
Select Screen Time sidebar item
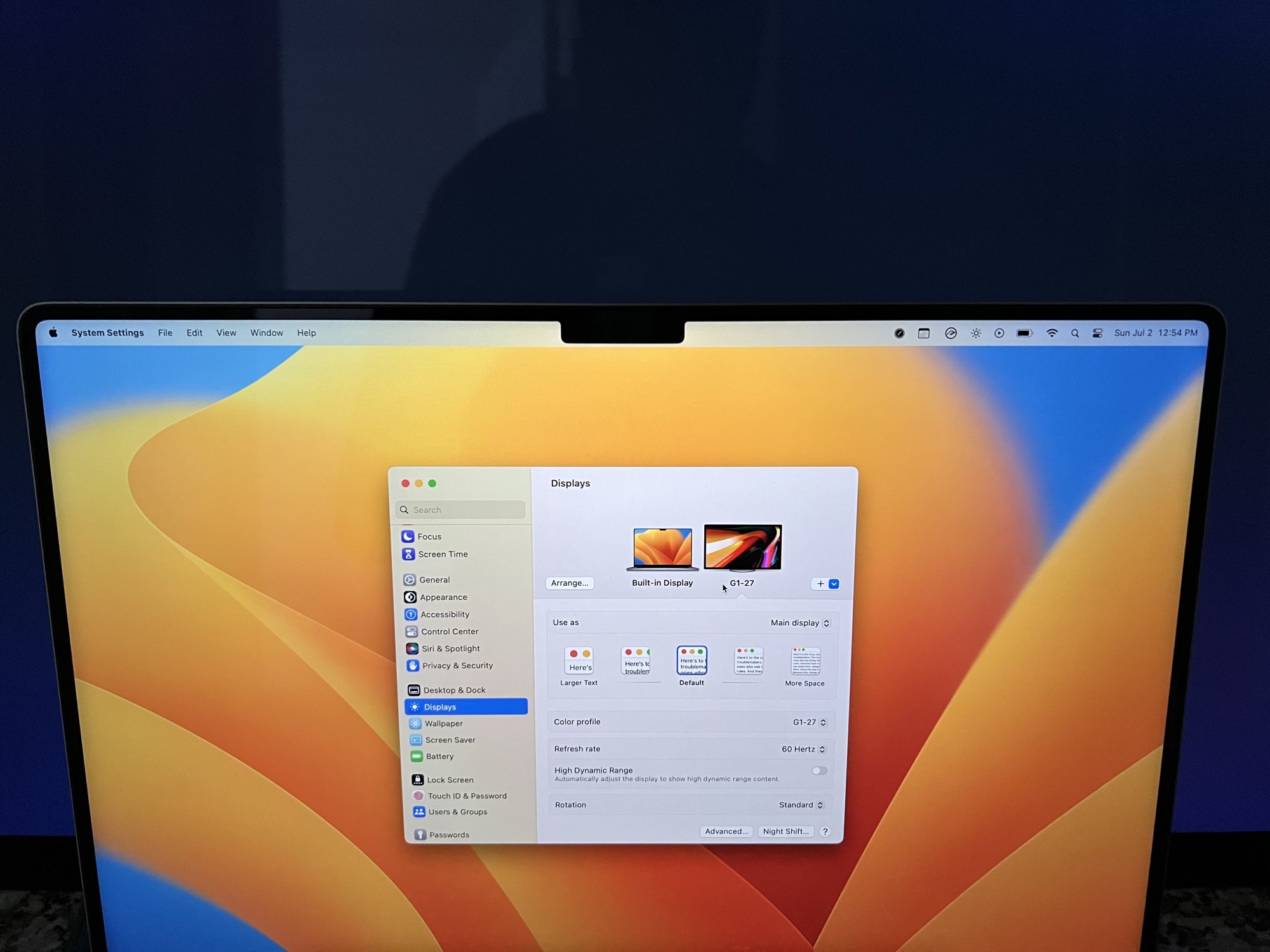pos(442,554)
